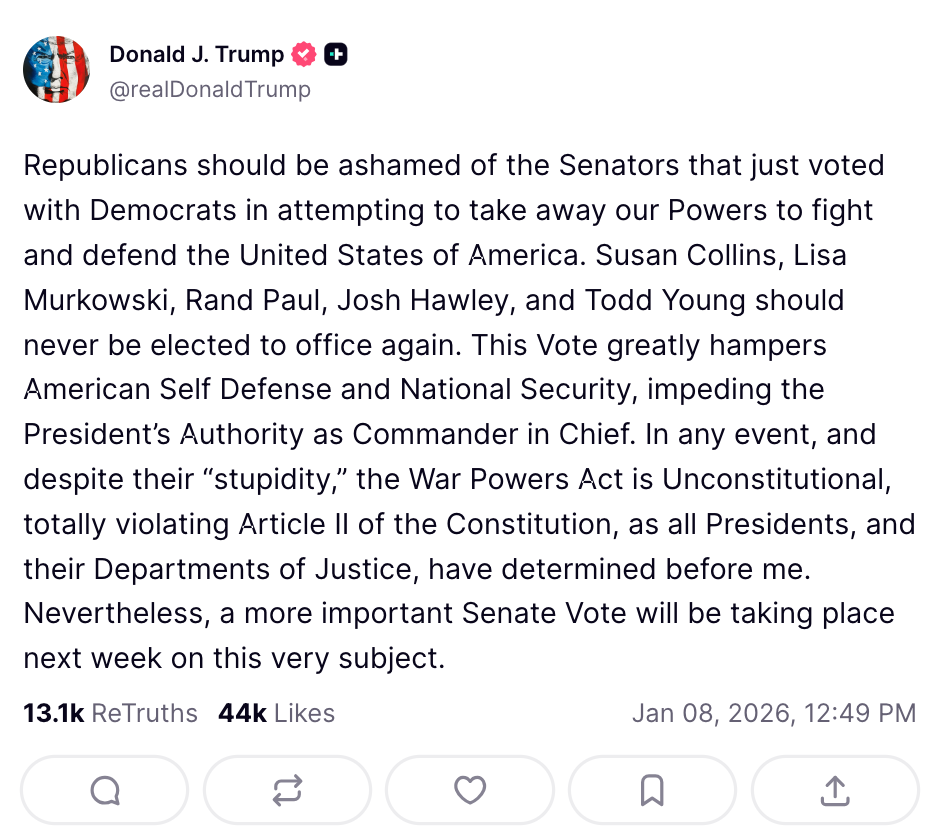Bookmark this post
This screenshot has height=840, width=942.
click(652, 791)
